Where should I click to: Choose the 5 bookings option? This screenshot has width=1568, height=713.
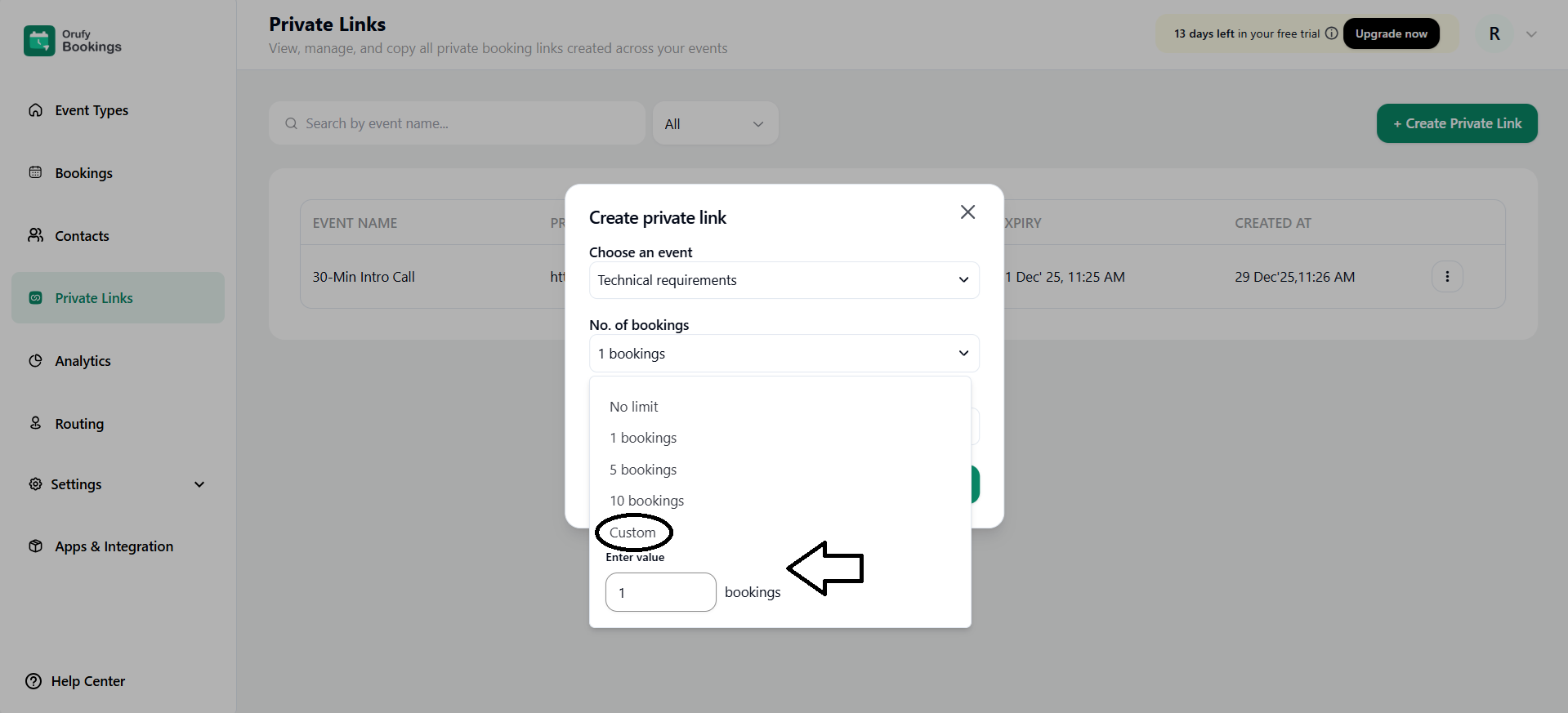coord(642,470)
